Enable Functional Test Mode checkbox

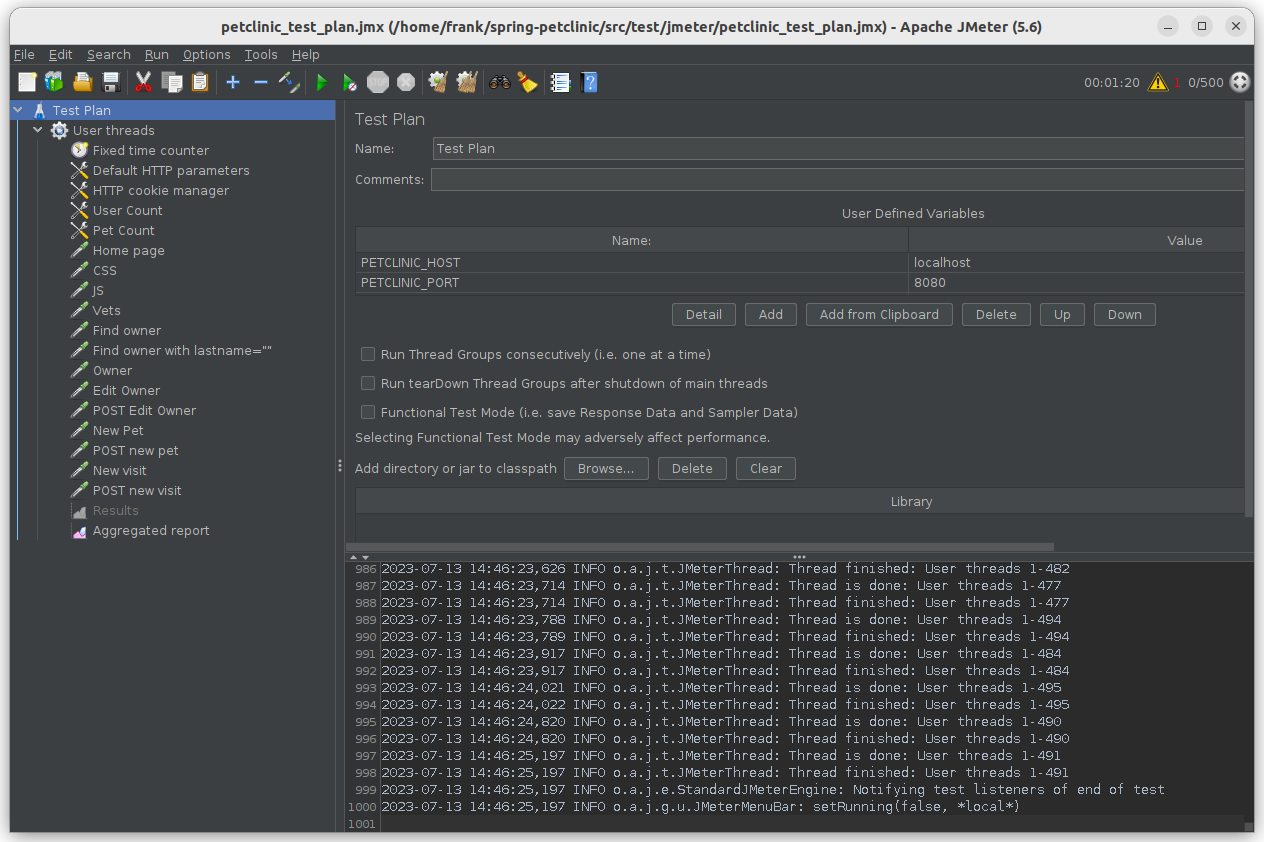(x=368, y=412)
